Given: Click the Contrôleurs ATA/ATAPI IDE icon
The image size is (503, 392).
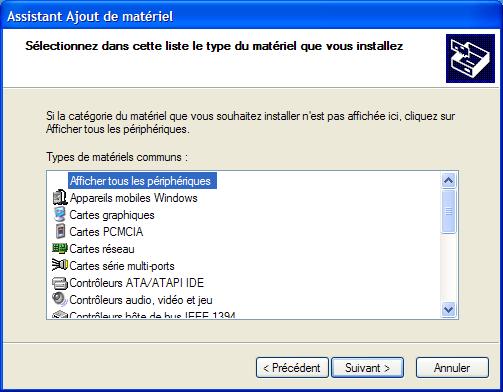Looking at the screenshot, I should pyautogui.click(x=60, y=283).
